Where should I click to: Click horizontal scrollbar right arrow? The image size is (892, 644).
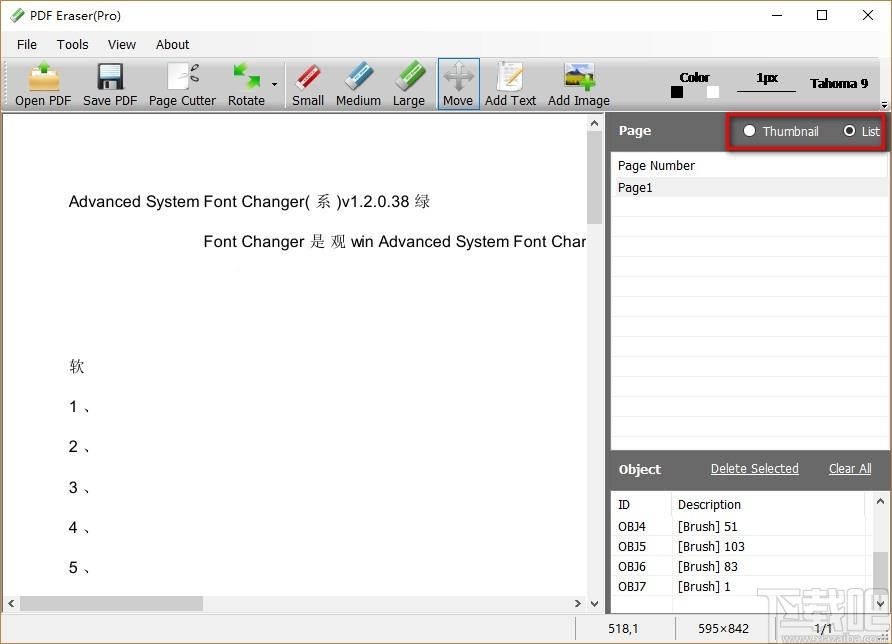pos(578,604)
